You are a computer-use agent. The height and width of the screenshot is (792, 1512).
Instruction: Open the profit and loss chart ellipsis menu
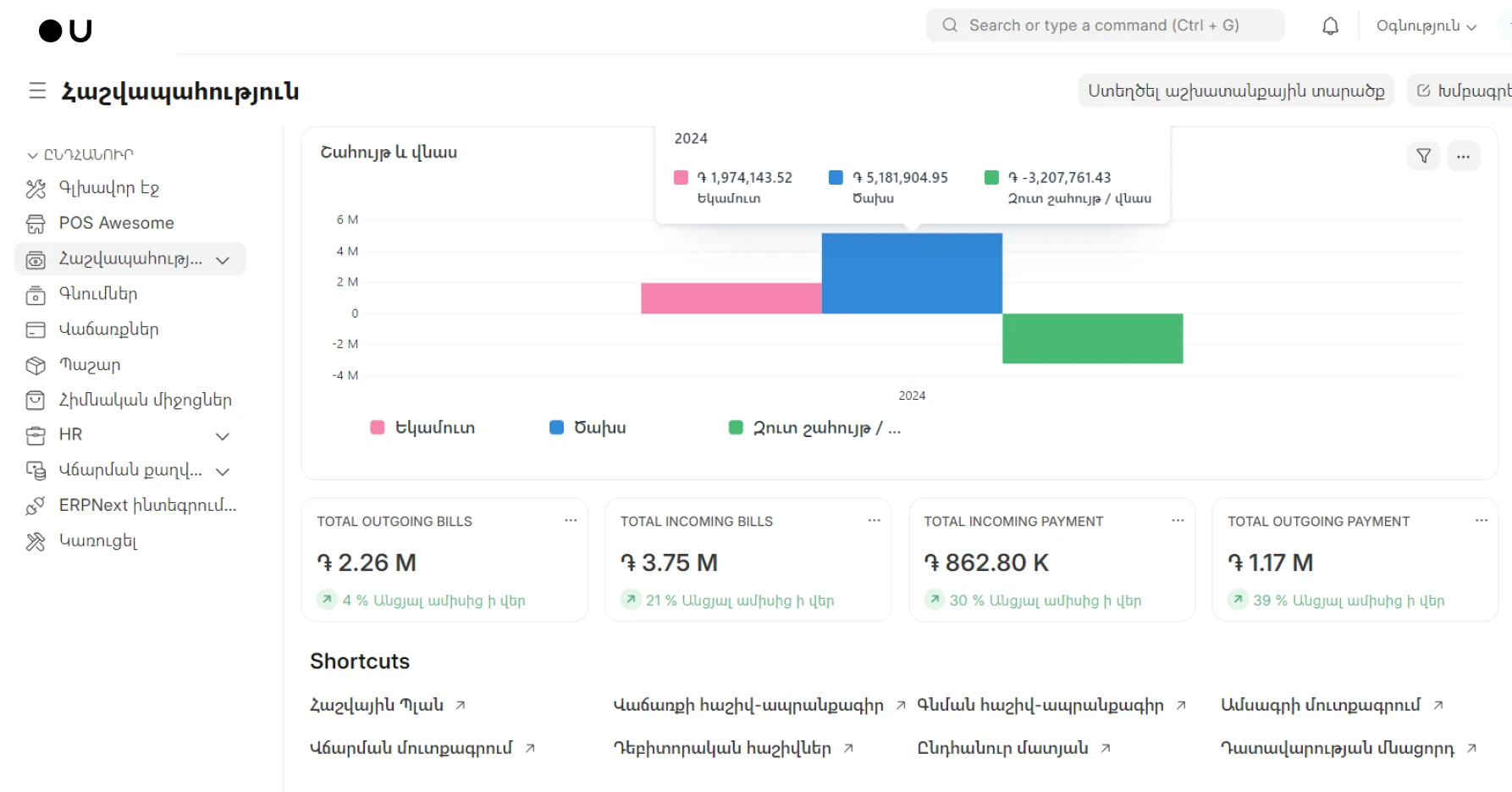(x=1463, y=156)
